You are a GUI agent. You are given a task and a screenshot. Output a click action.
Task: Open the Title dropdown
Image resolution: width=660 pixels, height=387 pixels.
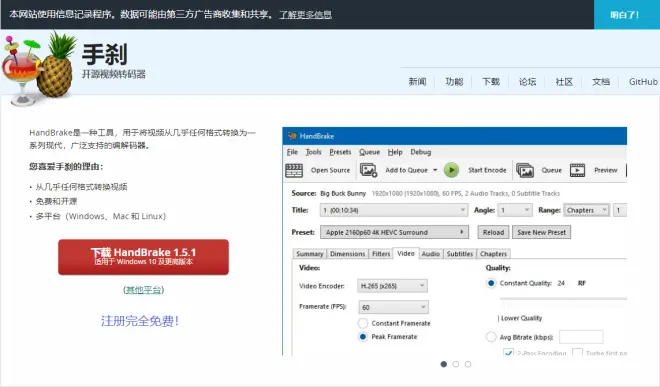click(394, 210)
